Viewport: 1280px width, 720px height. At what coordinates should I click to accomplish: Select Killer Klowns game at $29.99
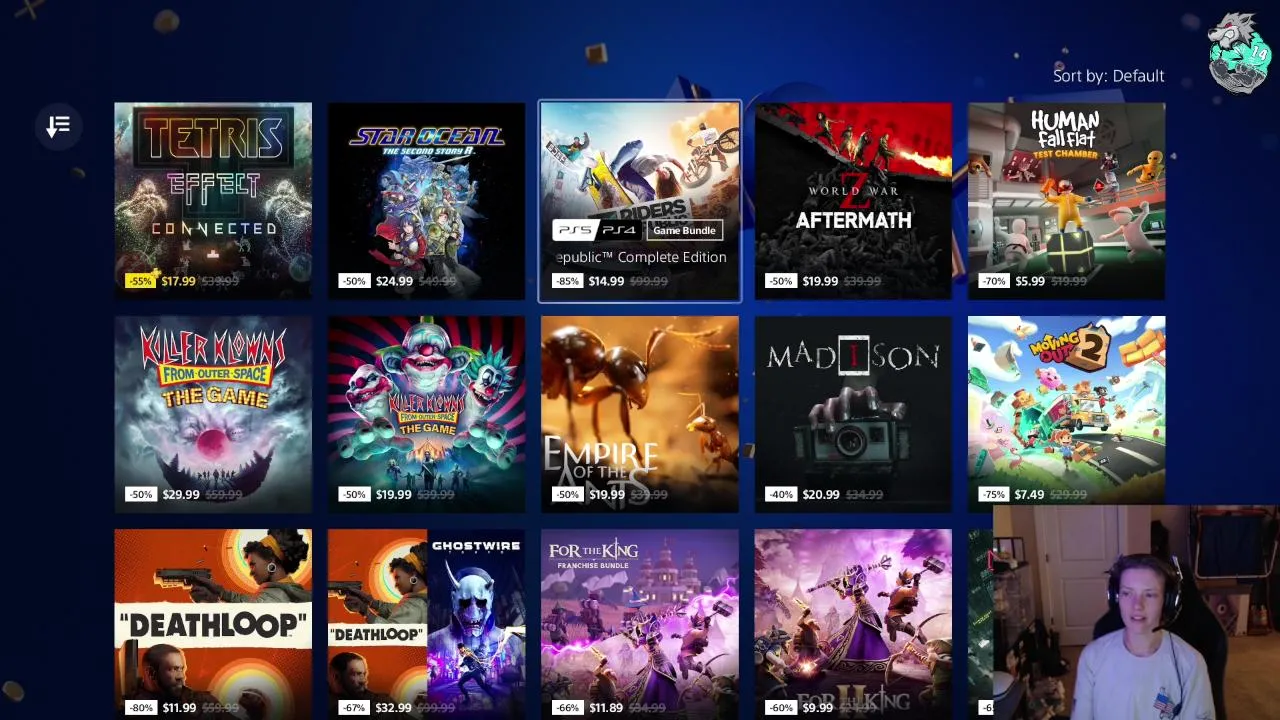click(x=213, y=414)
